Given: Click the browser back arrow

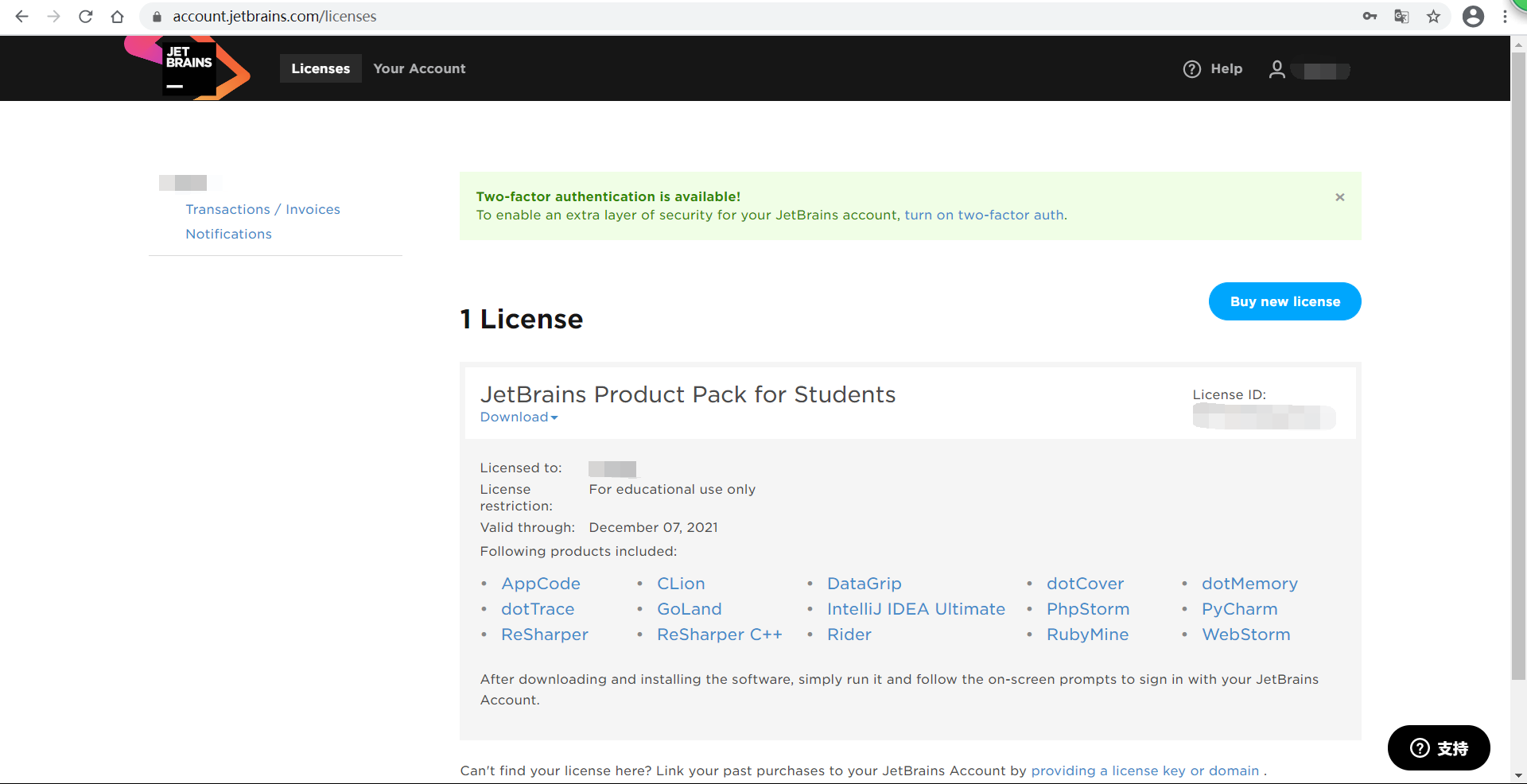Looking at the screenshot, I should tap(21, 17).
